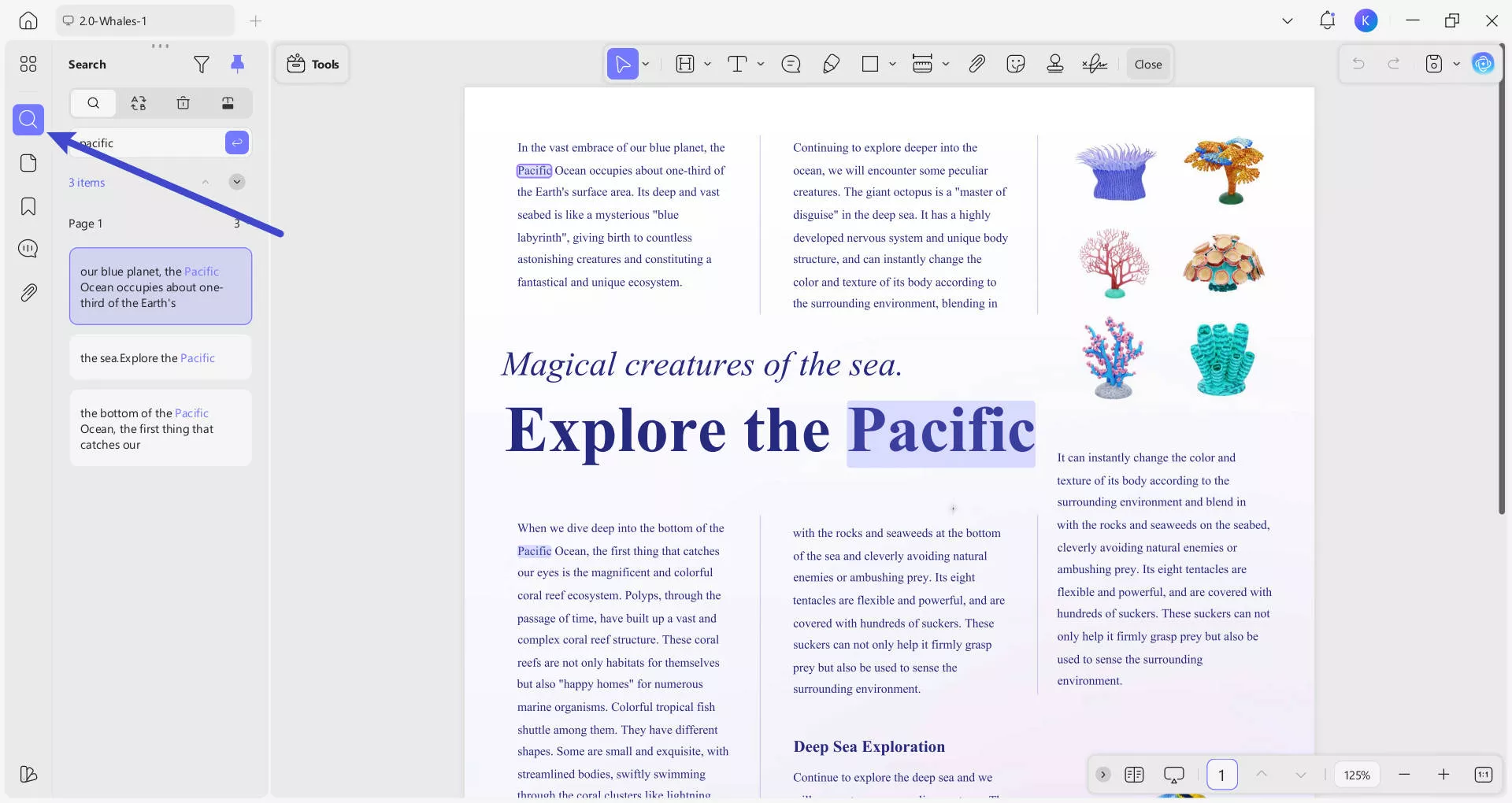Click the search result about Pacific Ocean bottom
Viewport: 1512px width, 803px height.
(160, 427)
